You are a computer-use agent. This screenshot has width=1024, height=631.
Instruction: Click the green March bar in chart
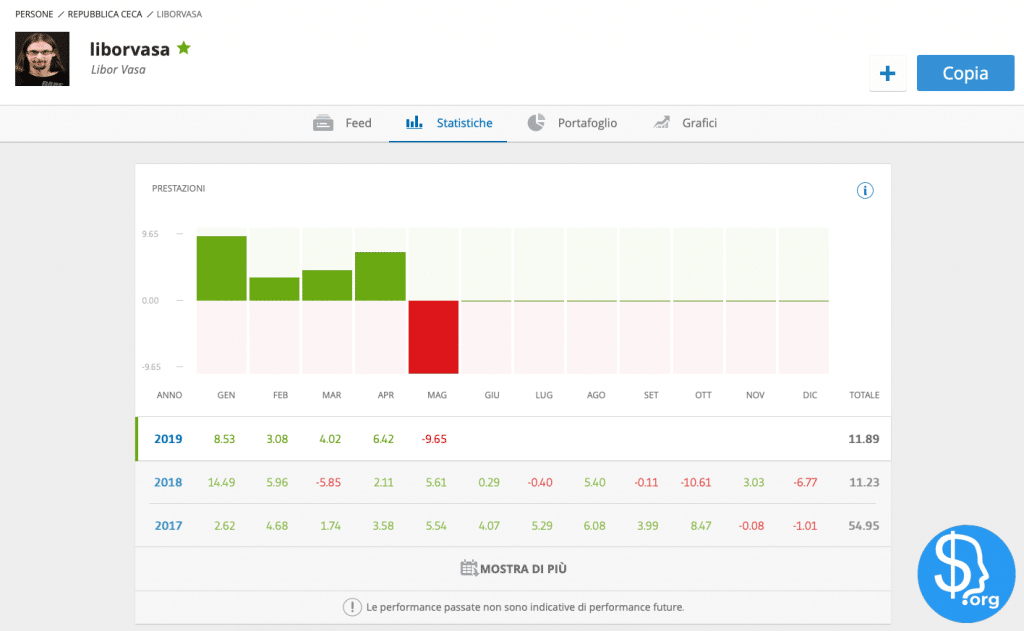point(327,285)
